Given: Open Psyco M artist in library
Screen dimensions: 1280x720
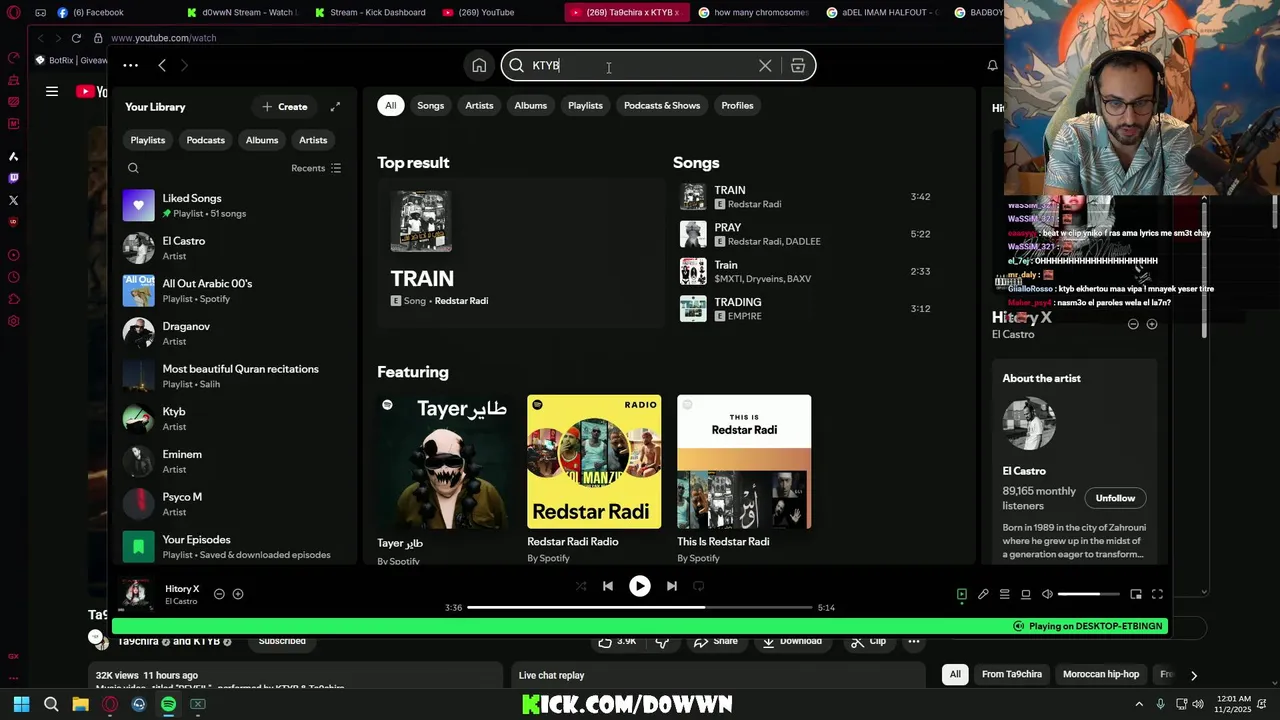Looking at the screenshot, I should tap(234, 504).
